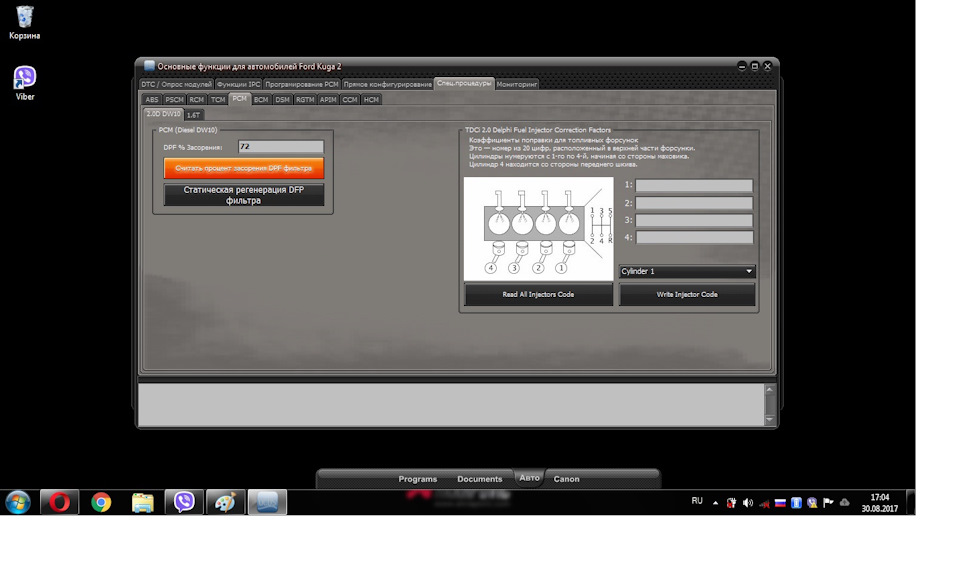Click injector code field for cylinder 3
The width and height of the screenshot is (960, 588).
point(694,220)
